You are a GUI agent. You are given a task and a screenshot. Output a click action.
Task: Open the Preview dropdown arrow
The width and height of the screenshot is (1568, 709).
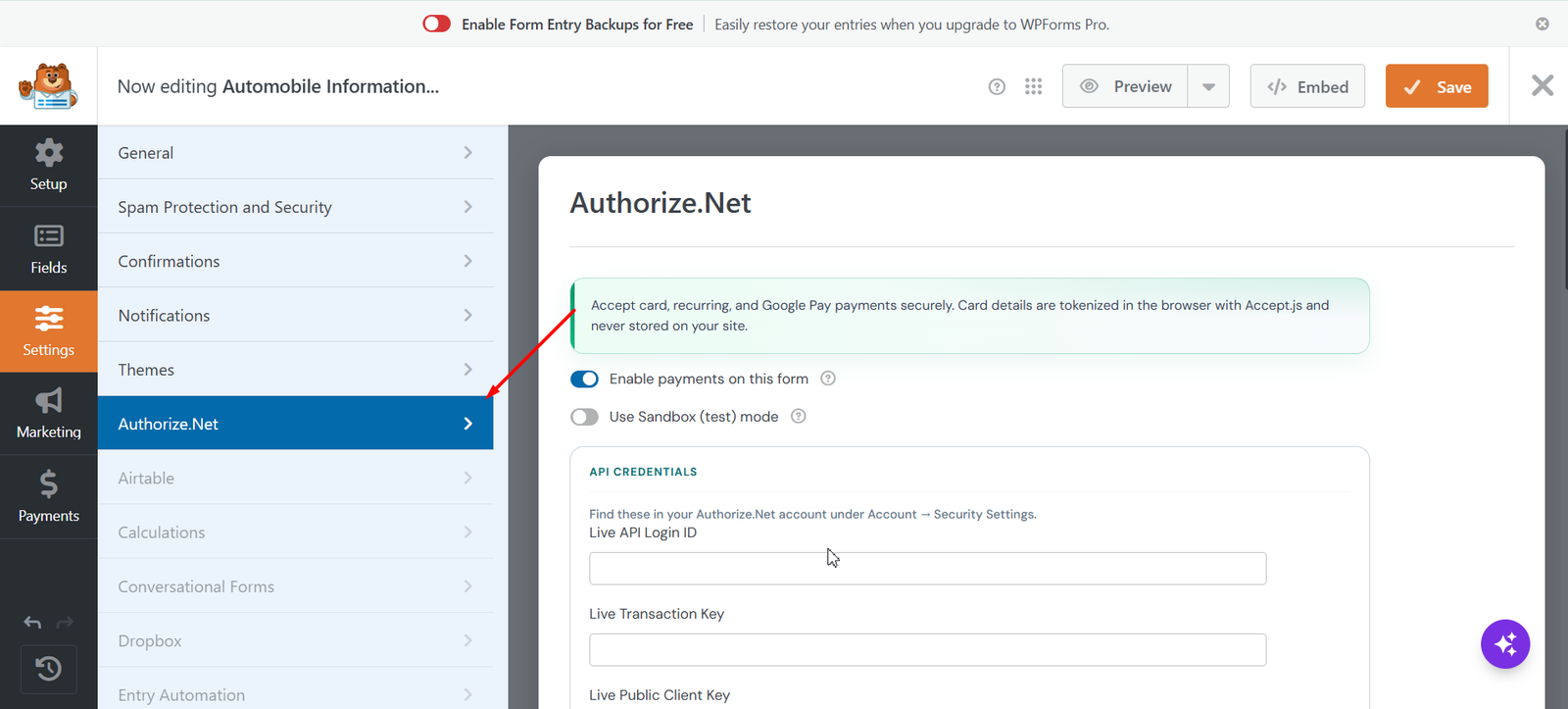click(1208, 86)
